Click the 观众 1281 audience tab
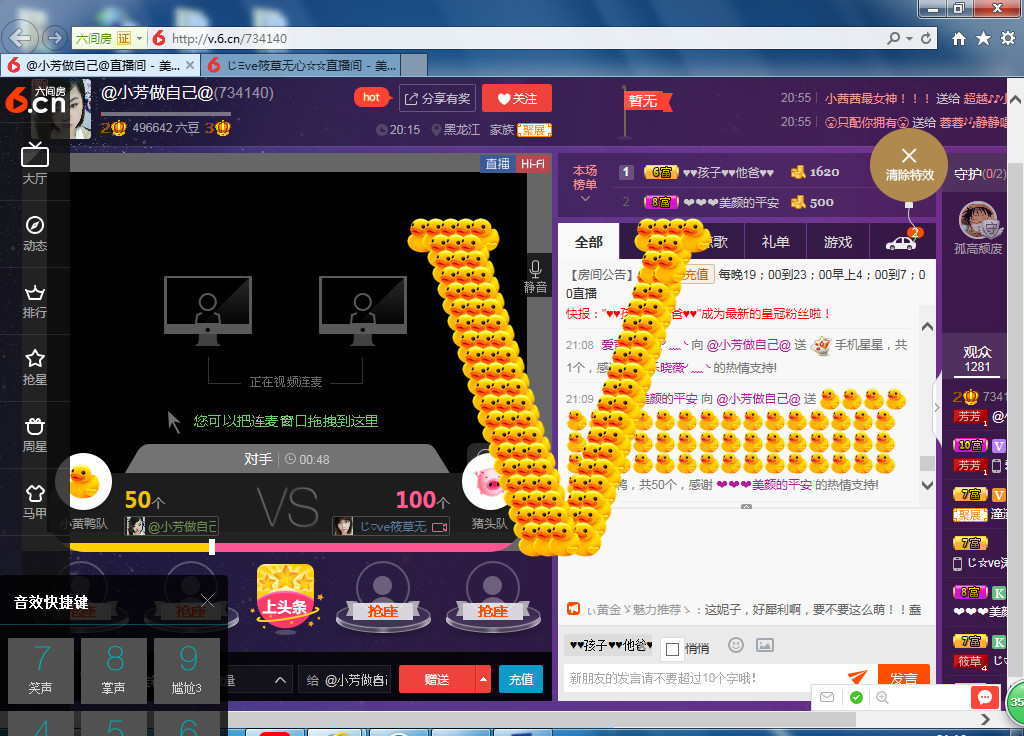 coord(977,359)
